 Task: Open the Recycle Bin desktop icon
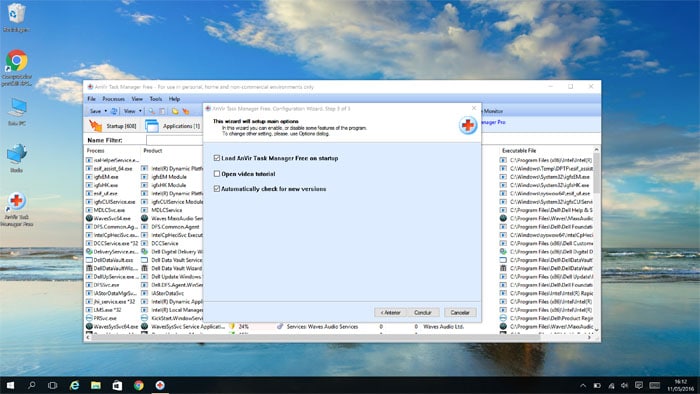[x=16, y=18]
